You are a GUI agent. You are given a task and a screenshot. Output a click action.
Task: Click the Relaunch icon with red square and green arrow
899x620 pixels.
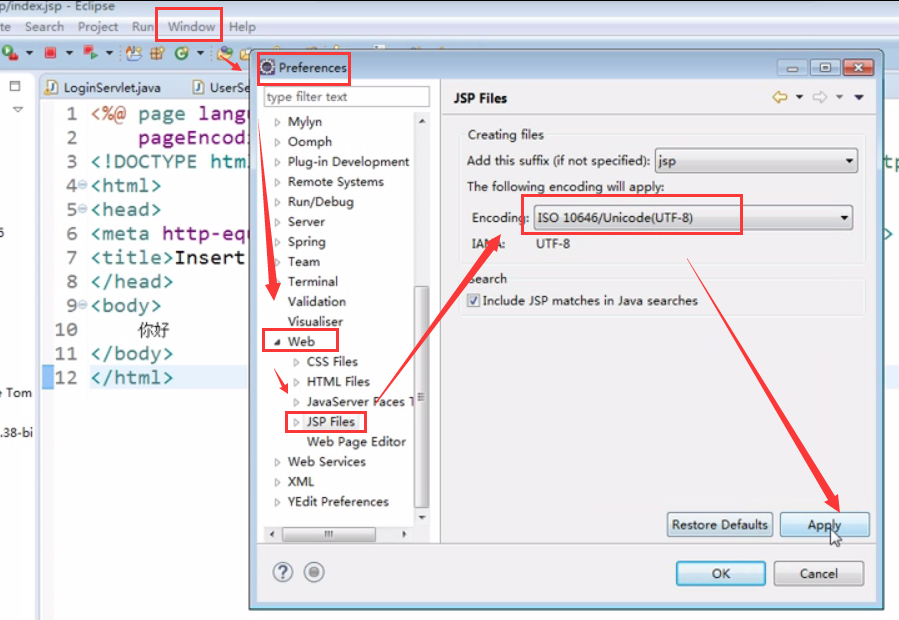click(x=91, y=53)
